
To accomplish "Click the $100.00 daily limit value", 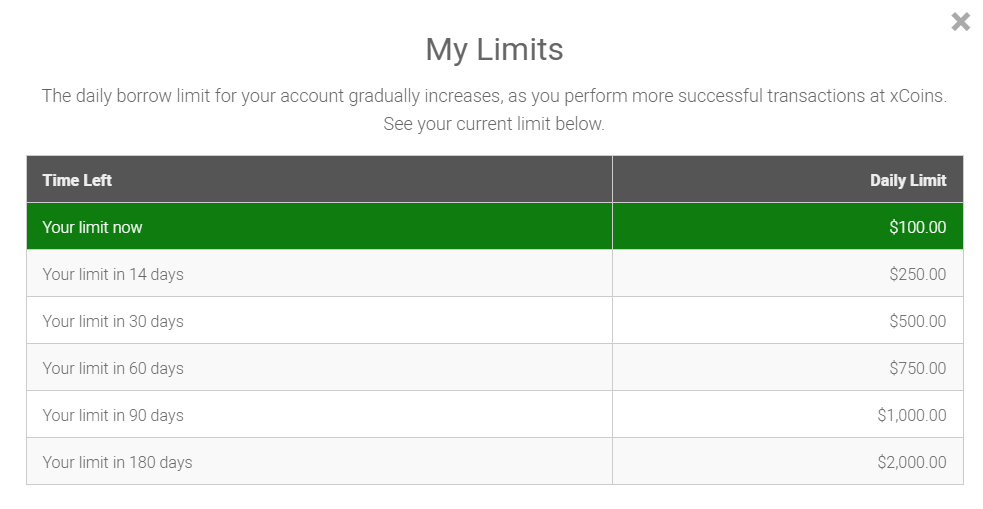I will pyautogui.click(x=917, y=227).
